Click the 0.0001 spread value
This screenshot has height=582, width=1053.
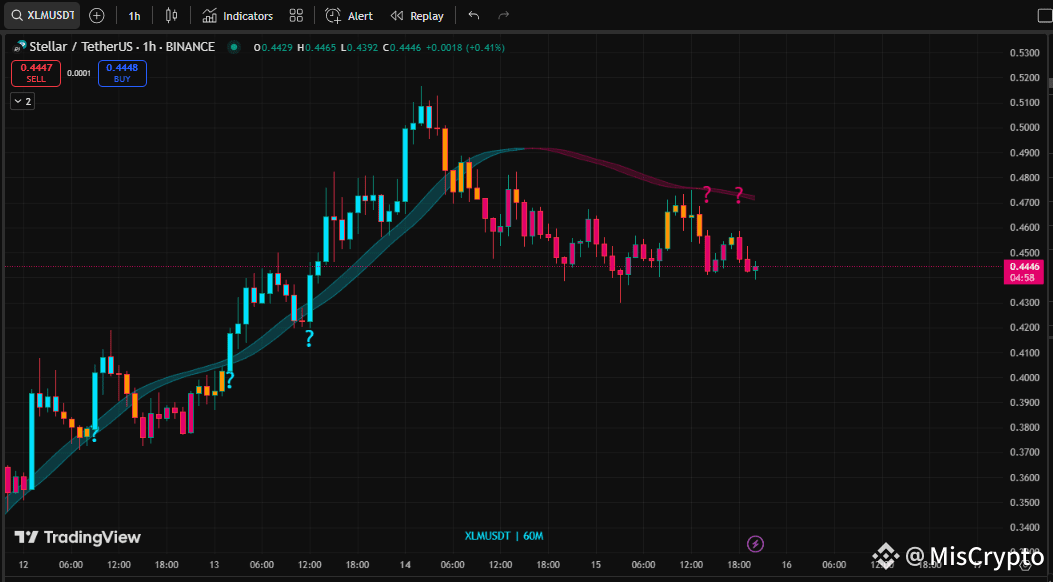tap(79, 73)
